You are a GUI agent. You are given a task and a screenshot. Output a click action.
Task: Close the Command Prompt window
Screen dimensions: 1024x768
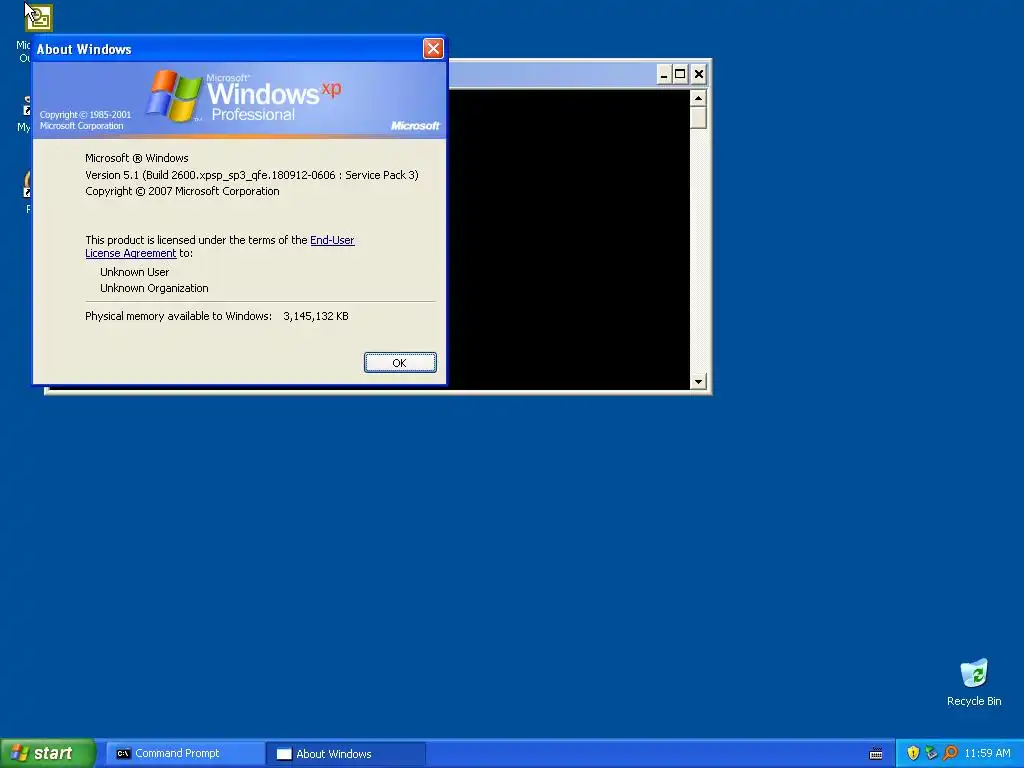tap(698, 74)
